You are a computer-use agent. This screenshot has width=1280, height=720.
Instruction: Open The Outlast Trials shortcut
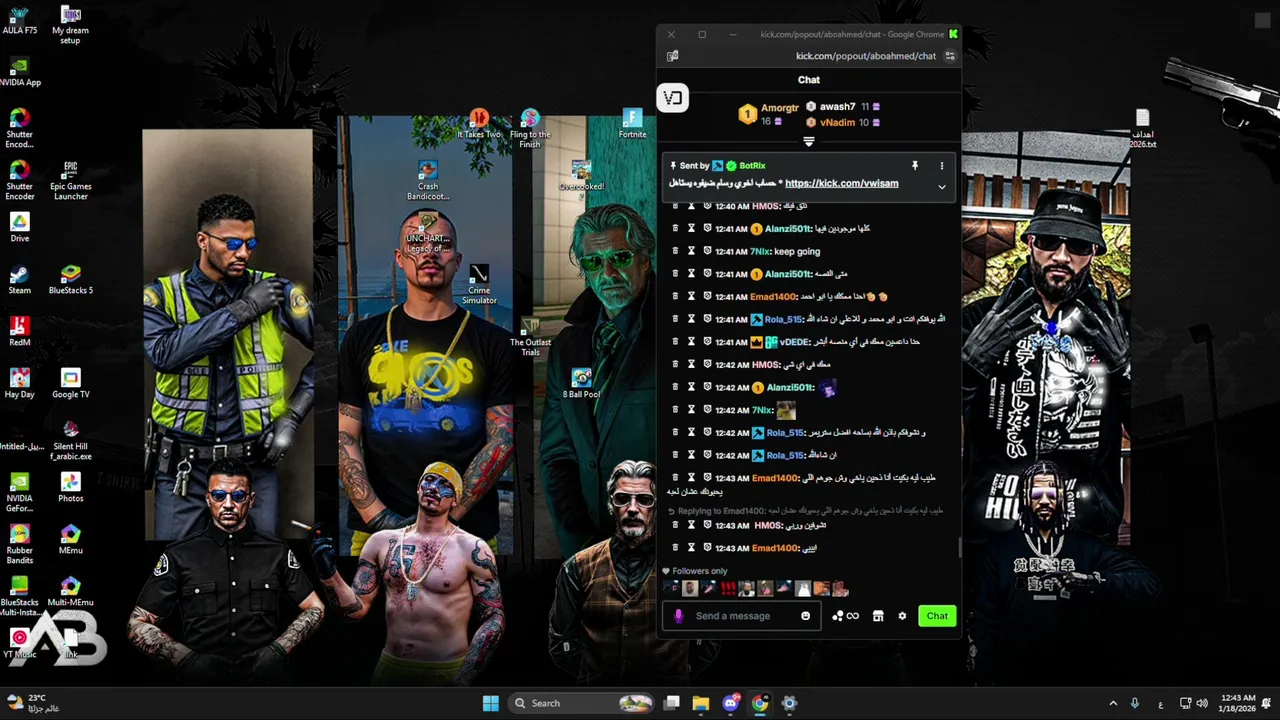pyautogui.click(x=530, y=337)
